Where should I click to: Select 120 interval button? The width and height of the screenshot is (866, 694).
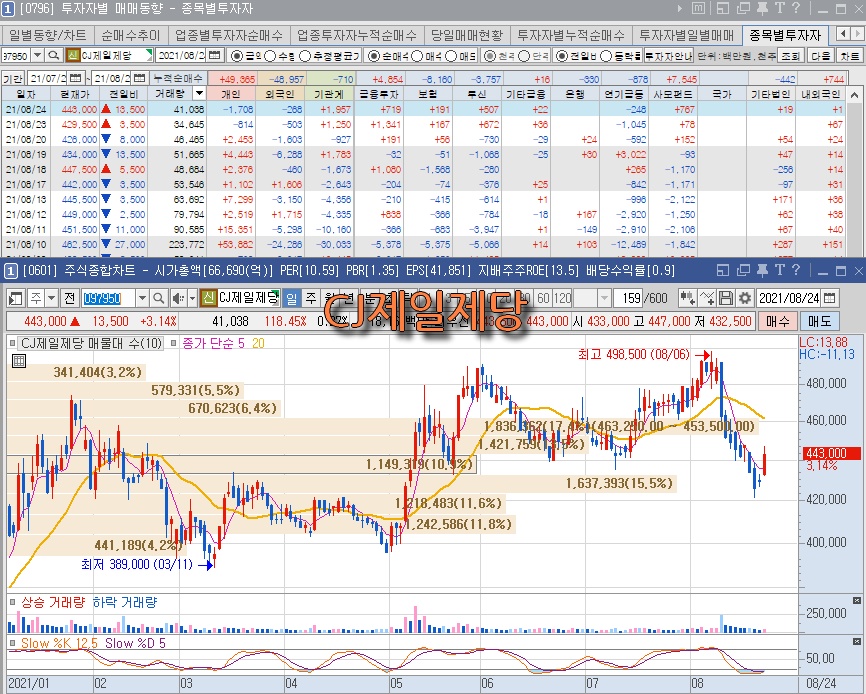562,299
